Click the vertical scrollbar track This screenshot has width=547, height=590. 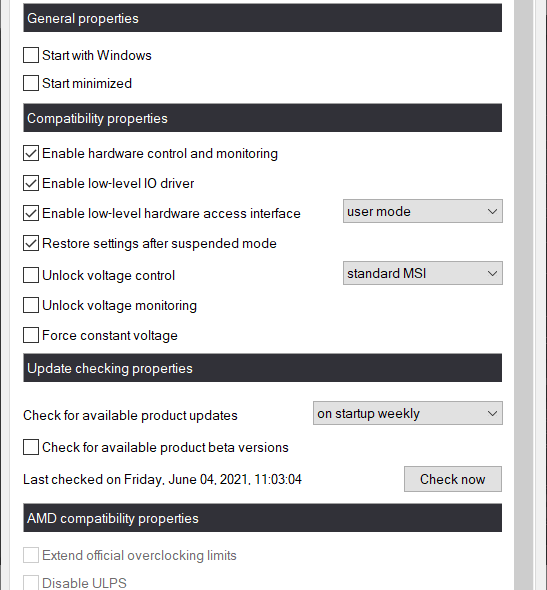(524, 295)
